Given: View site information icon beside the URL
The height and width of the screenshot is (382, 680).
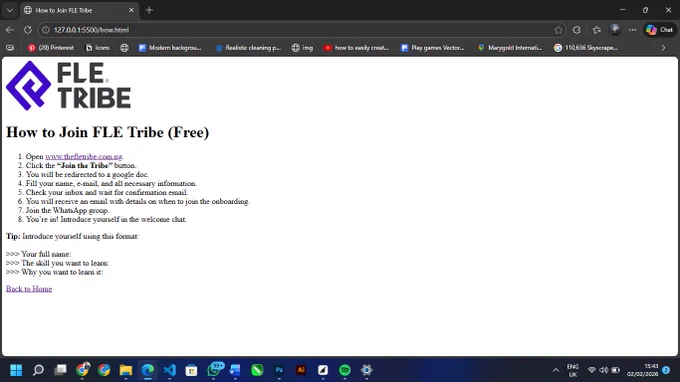Looking at the screenshot, I should click(46, 30).
